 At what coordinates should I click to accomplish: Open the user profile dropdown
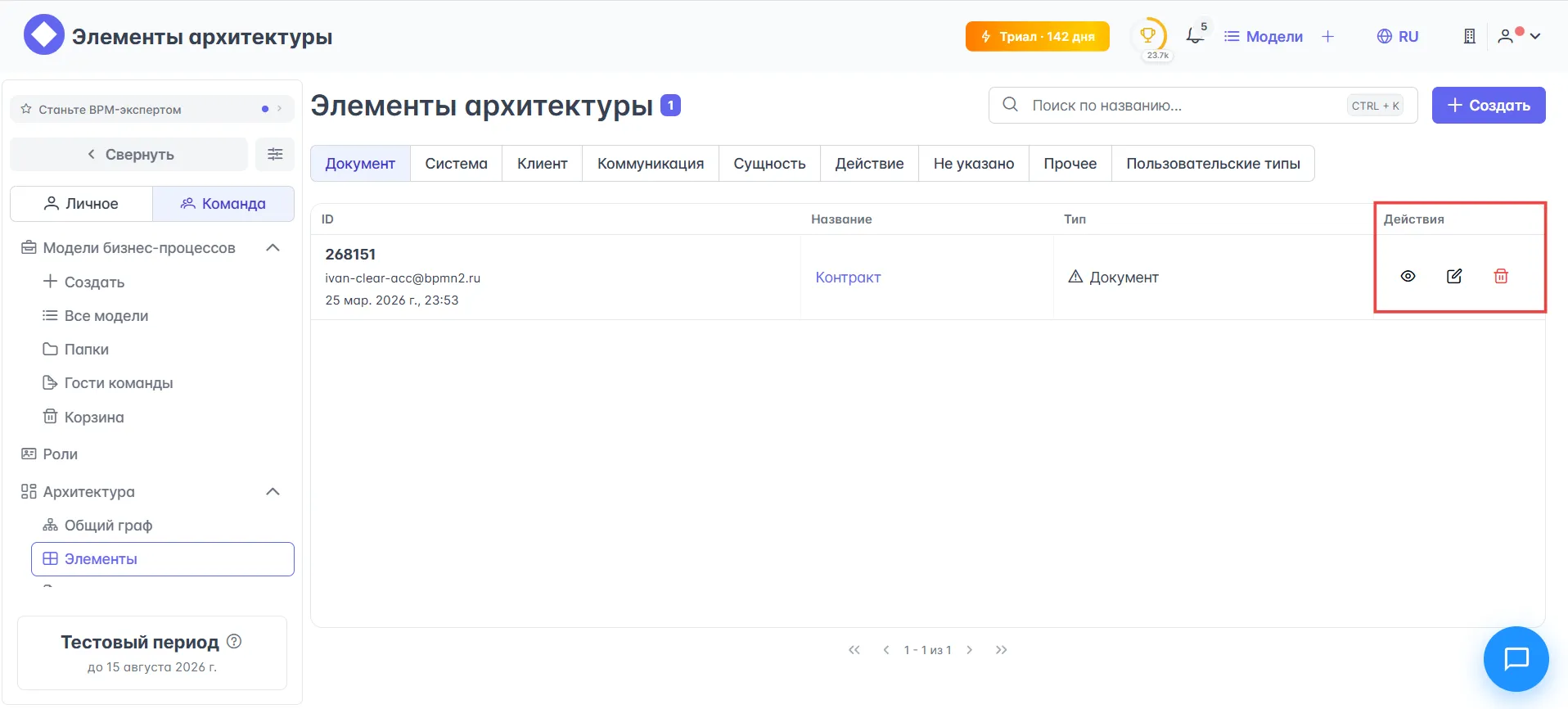click(1519, 36)
